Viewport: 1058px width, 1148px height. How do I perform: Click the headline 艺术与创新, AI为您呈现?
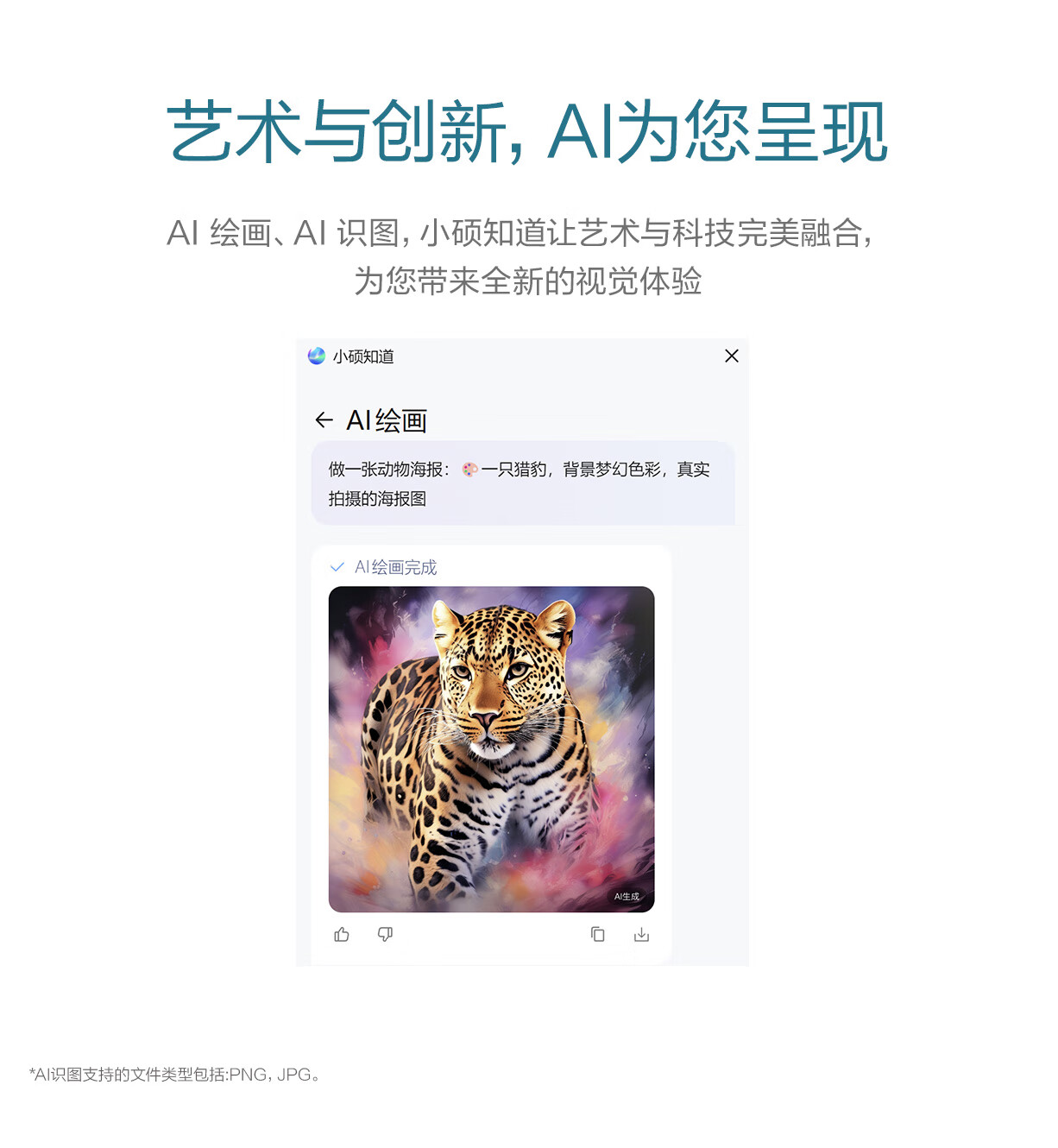tap(527, 131)
